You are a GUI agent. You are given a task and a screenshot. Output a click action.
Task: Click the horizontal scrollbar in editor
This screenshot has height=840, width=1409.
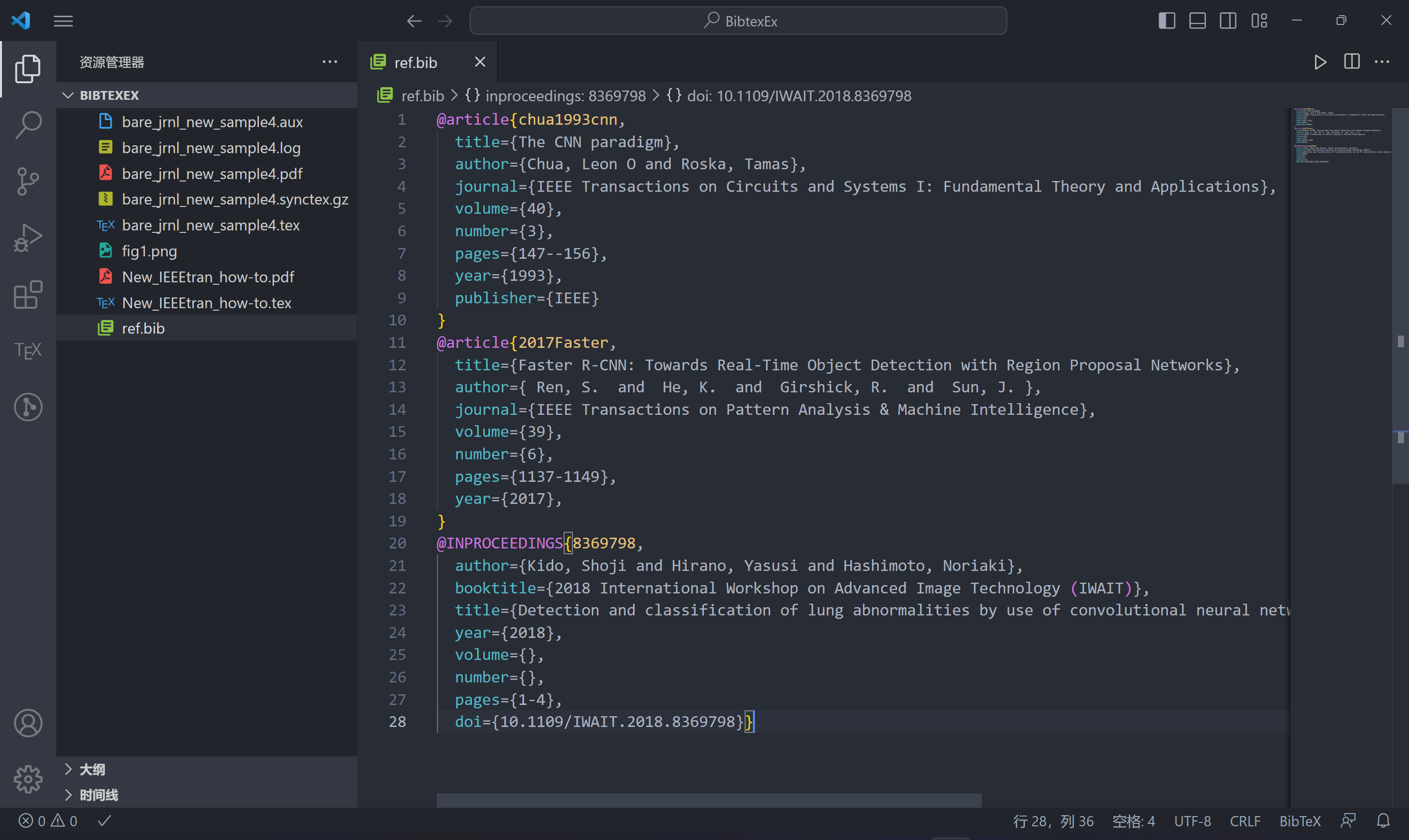(x=709, y=800)
